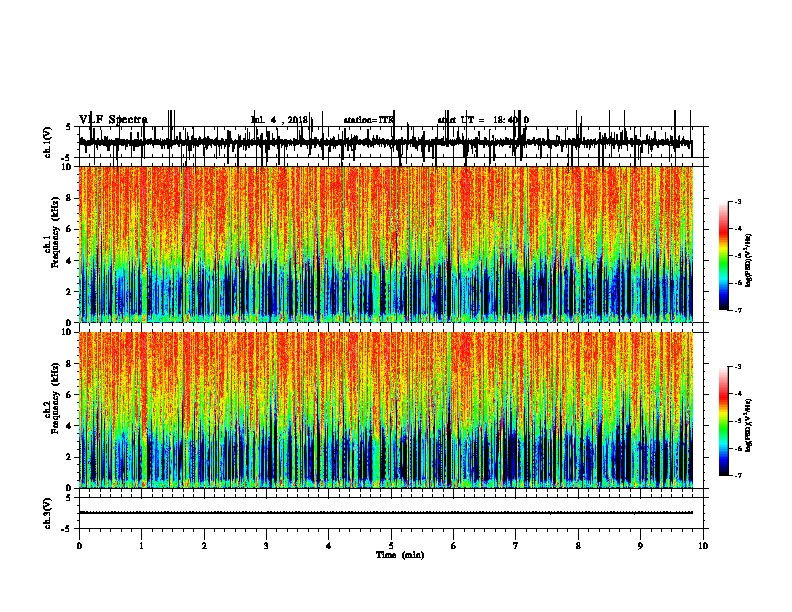Click the 'station=ITK' header label
Viewport: 792px width, 612px height.
click(368, 120)
